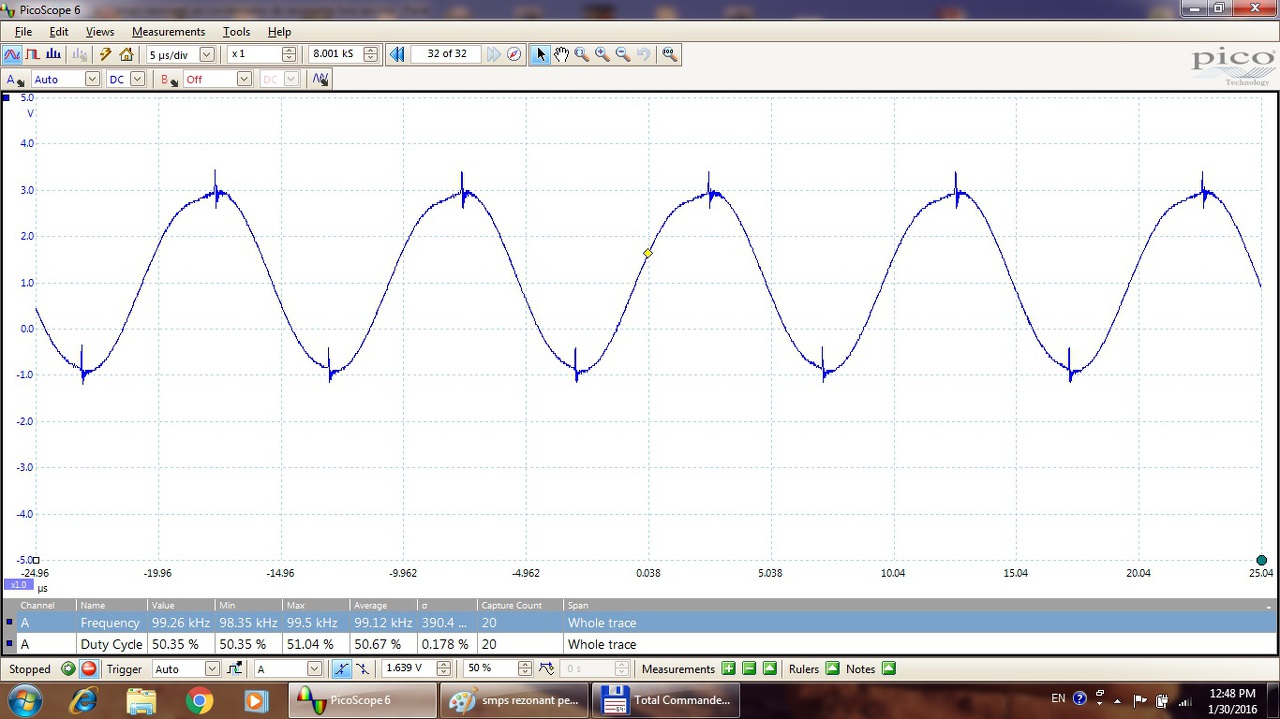
Task: Run automatic setup with lightning icon
Action: tap(106, 54)
